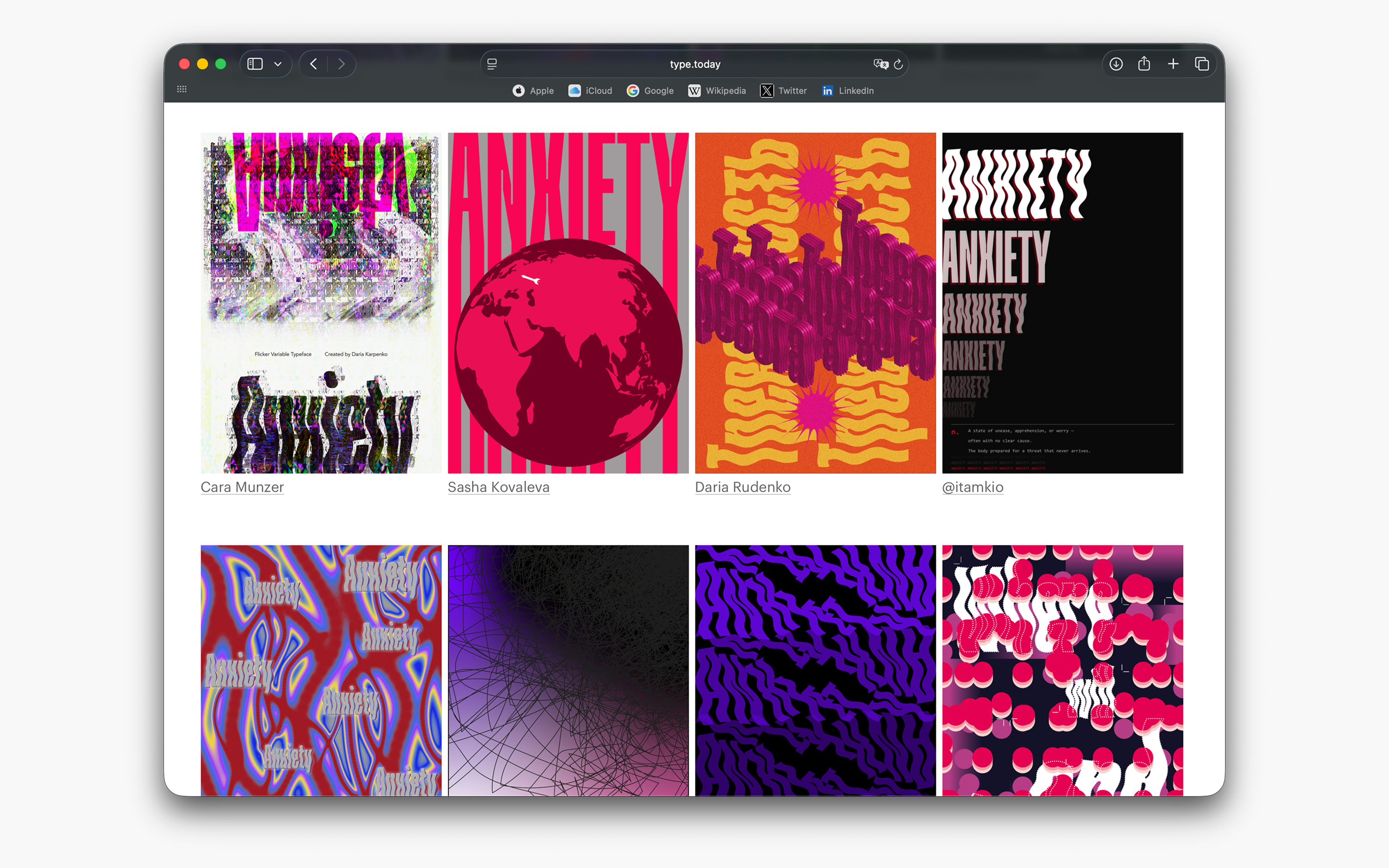Show the downloads list
The height and width of the screenshot is (868, 1389).
point(1116,64)
